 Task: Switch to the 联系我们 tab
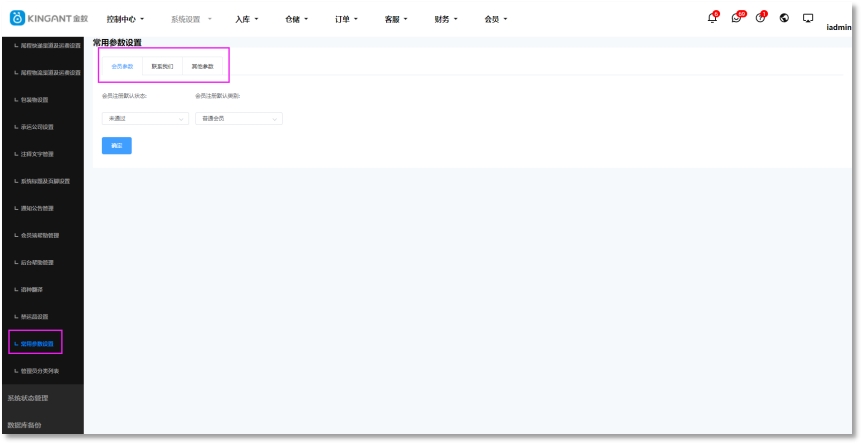(162, 66)
